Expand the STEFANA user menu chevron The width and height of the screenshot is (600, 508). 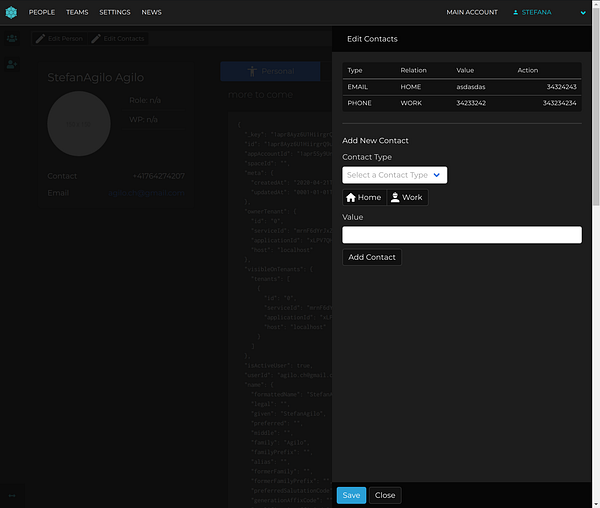(584, 13)
